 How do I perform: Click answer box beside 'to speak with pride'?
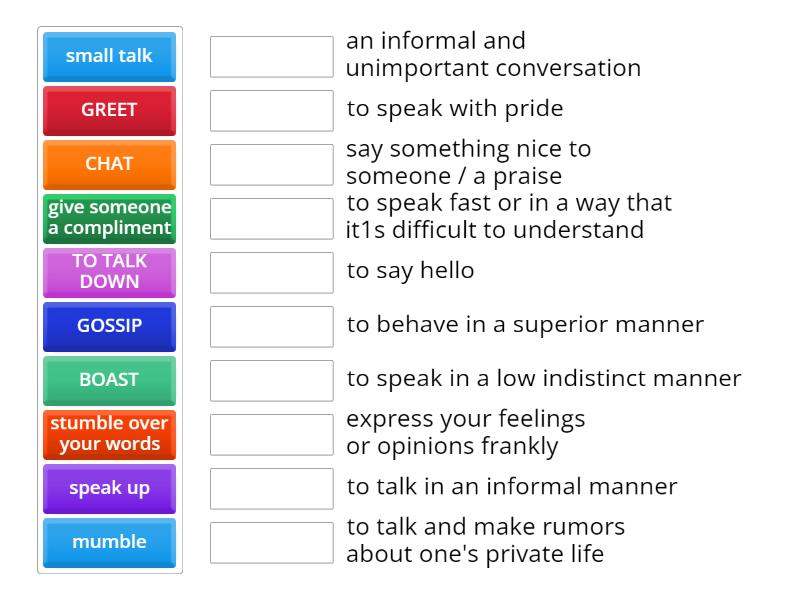pos(271,111)
